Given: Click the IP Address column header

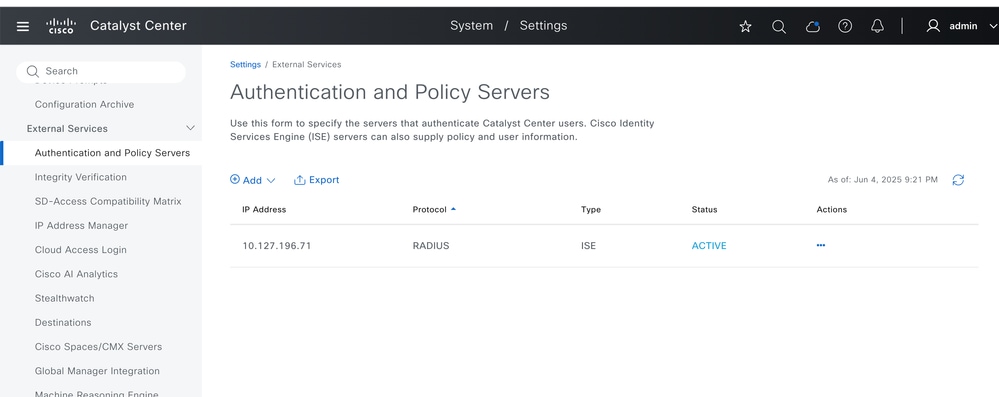Looking at the screenshot, I should pyautogui.click(x=264, y=209).
